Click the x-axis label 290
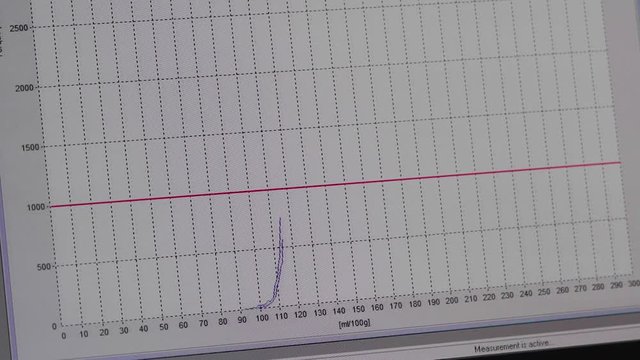The width and height of the screenshot is (640, 360). pyautogui.click(x=616, y=285)
